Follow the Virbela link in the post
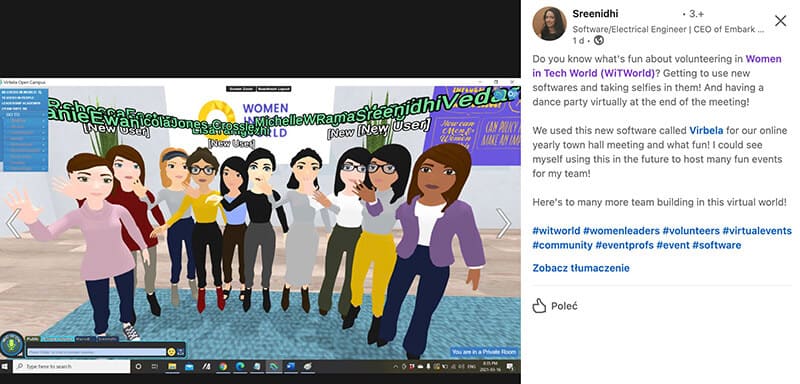800x384 pixels. tap(706, 130)
